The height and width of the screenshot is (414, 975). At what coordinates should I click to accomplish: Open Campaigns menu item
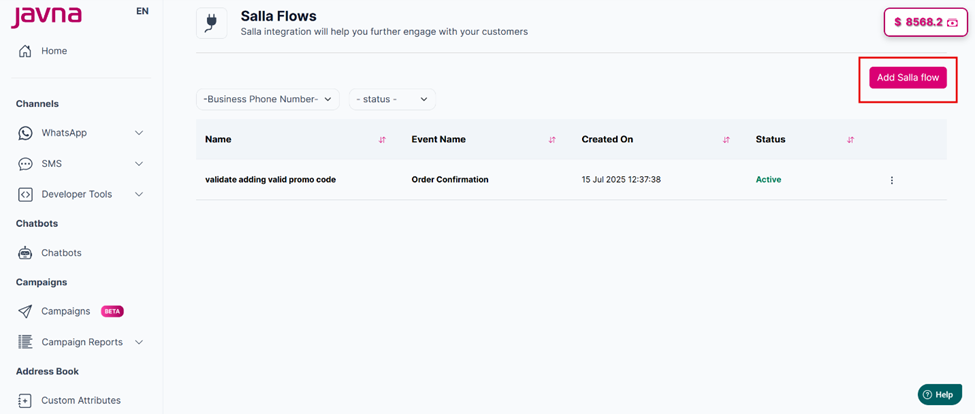tap(66, 311)
